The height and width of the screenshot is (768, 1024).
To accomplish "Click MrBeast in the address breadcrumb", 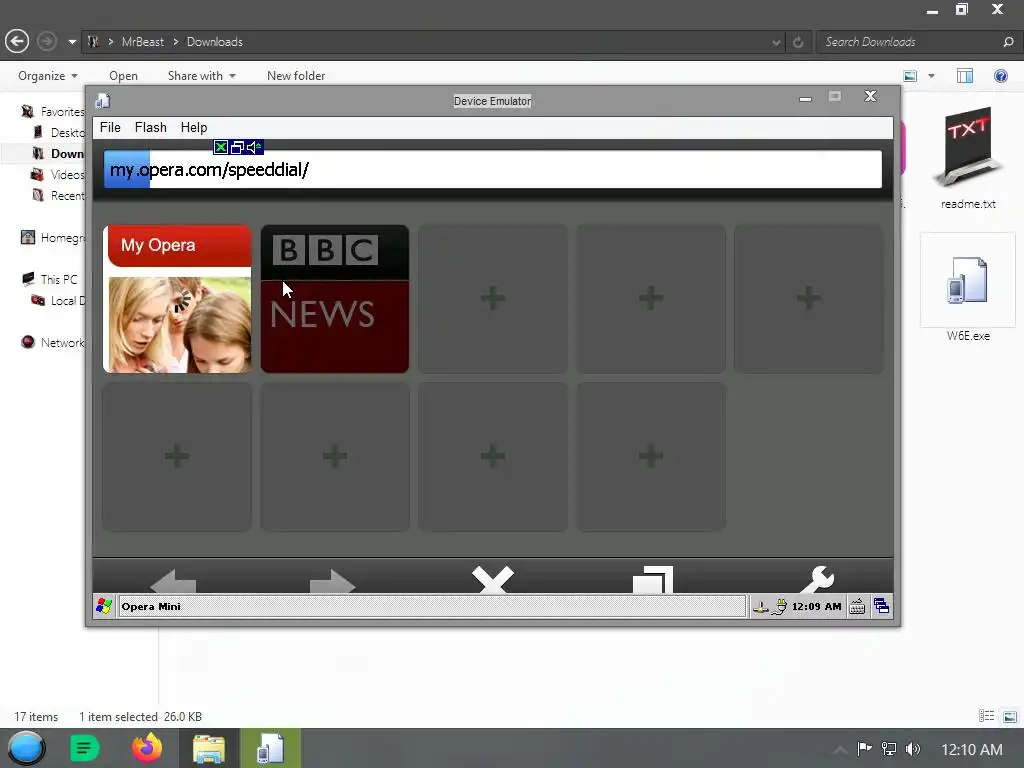I will [143, 42].
